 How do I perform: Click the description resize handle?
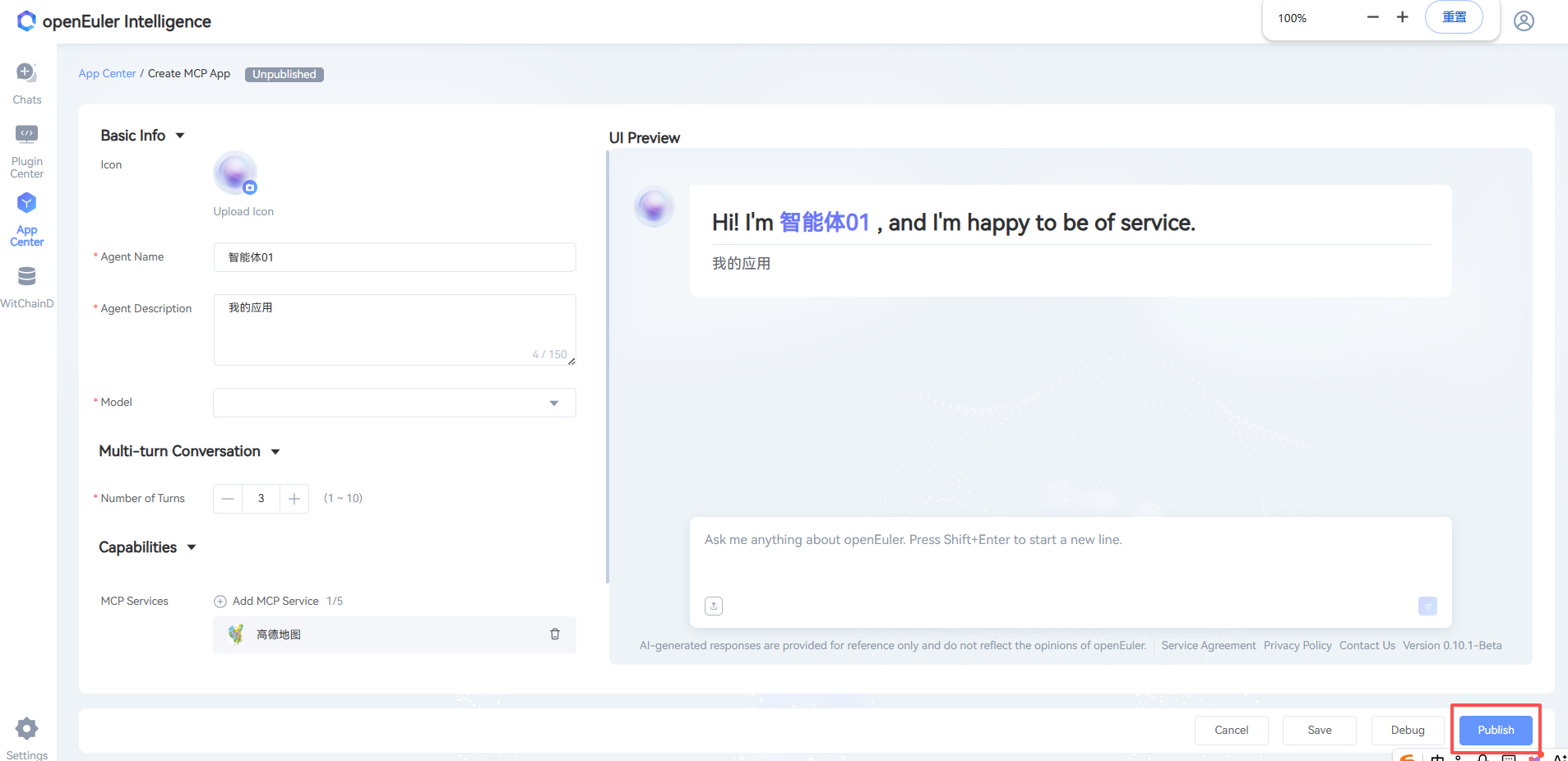point(571,361)
